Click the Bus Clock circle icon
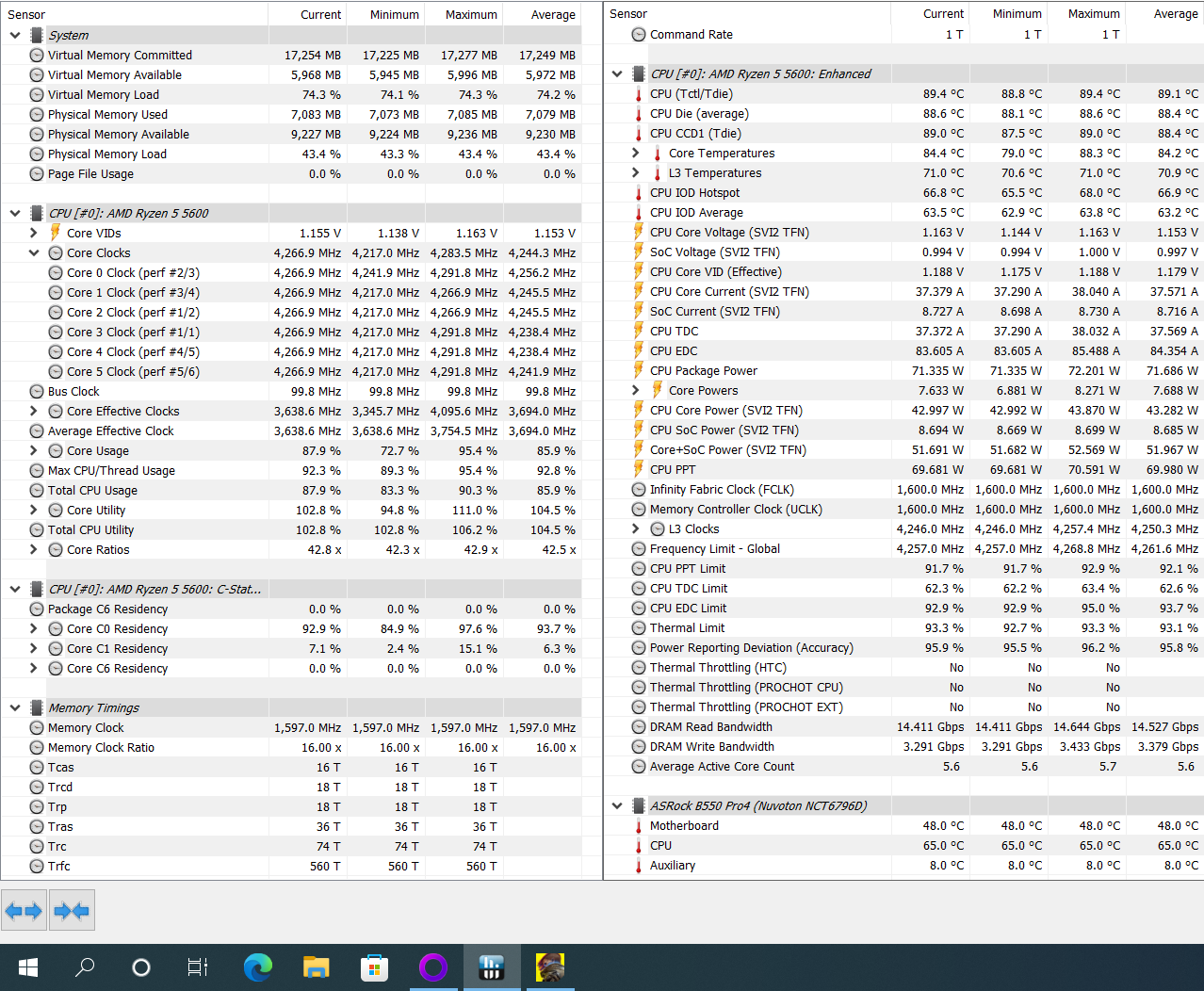Screen dimensions: 1204x991 [x=37, y=392]
